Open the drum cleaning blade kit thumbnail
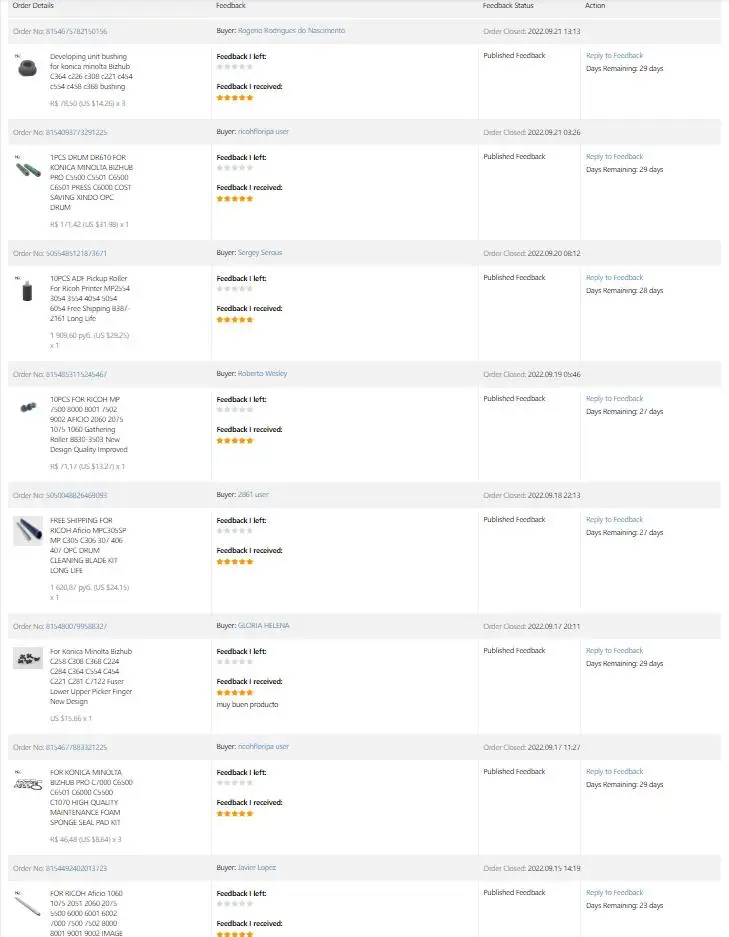729x937 pixels. (27, 531)
